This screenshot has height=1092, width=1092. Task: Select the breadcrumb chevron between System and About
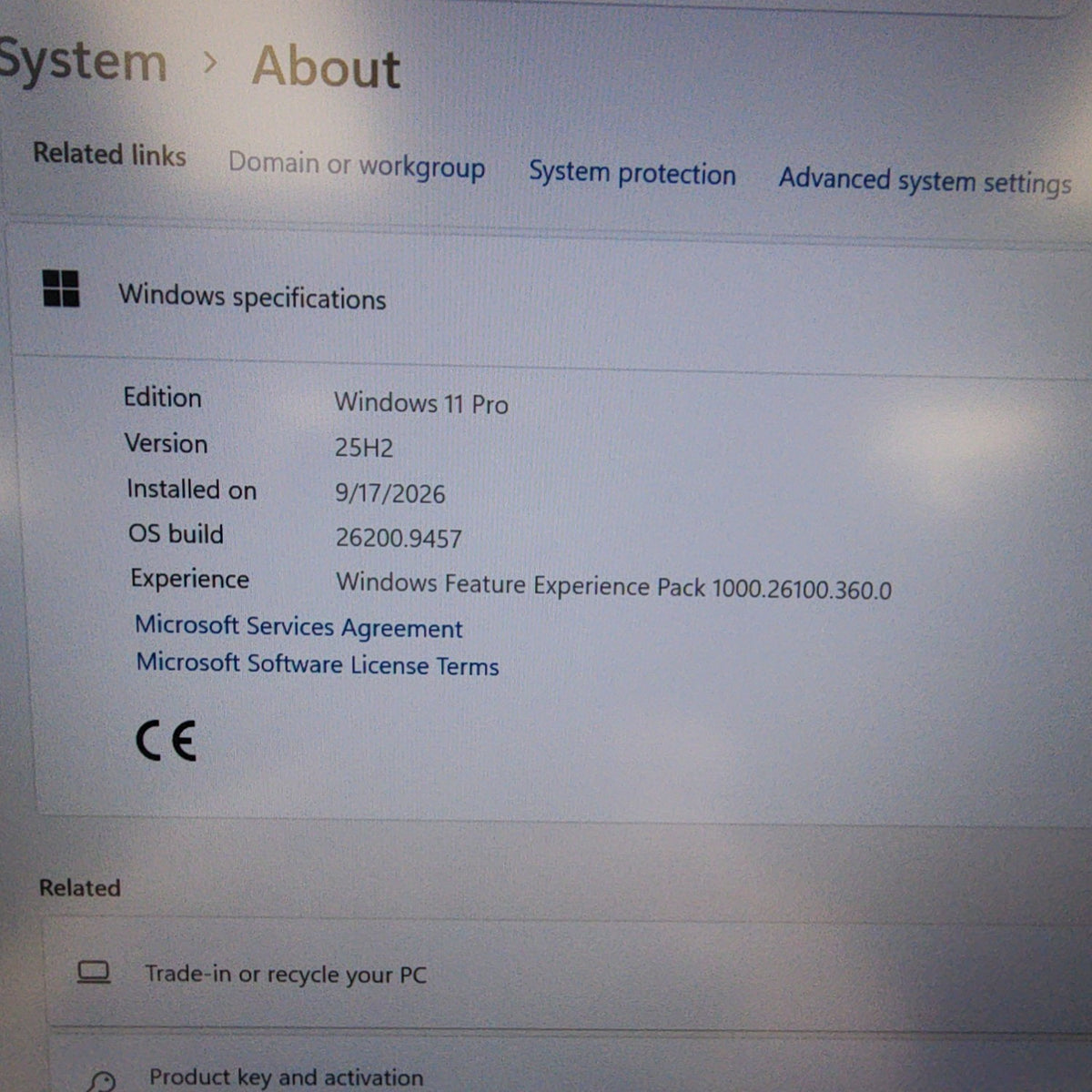(210, 63)
